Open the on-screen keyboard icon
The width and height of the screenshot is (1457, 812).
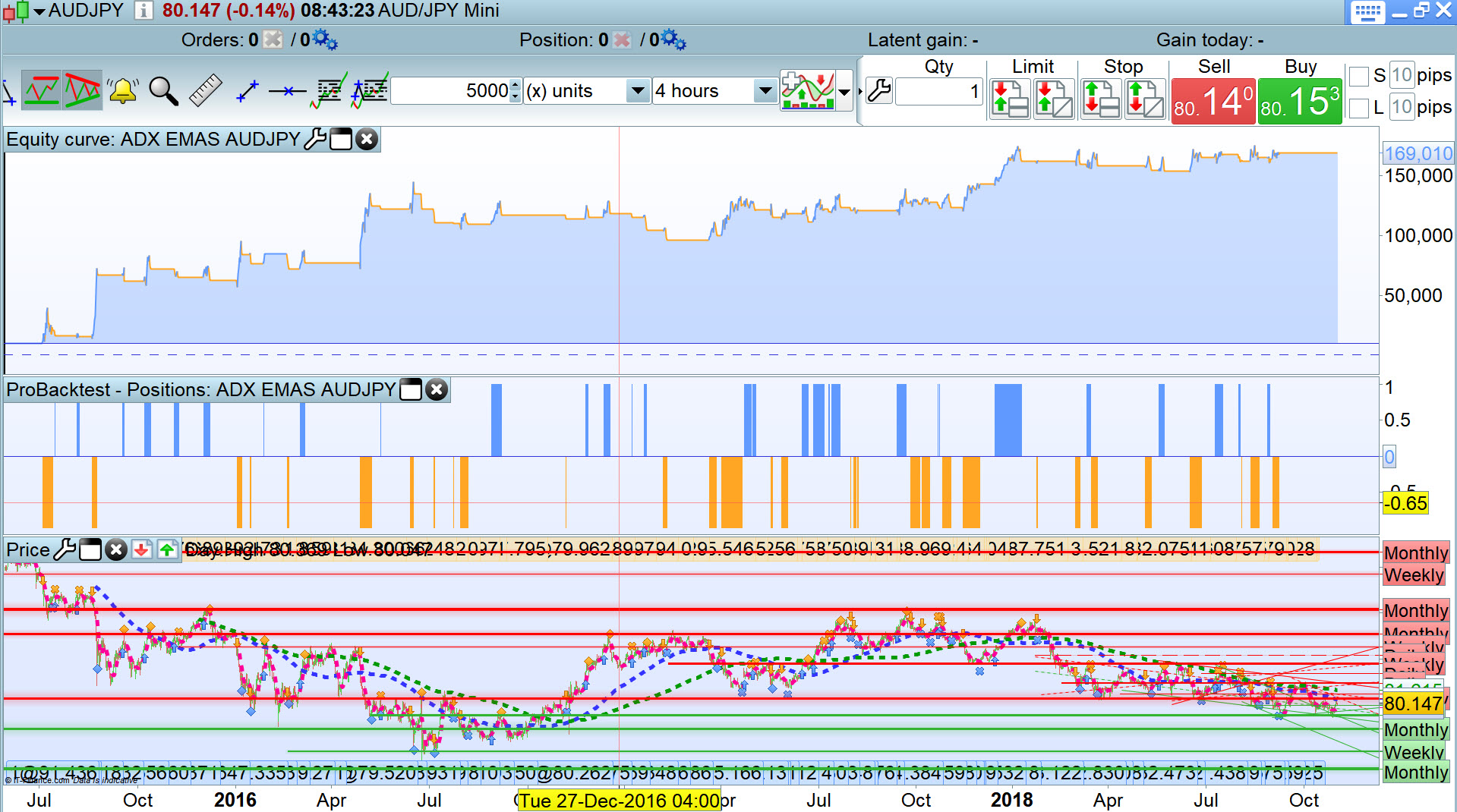[x=1368, y=11]
